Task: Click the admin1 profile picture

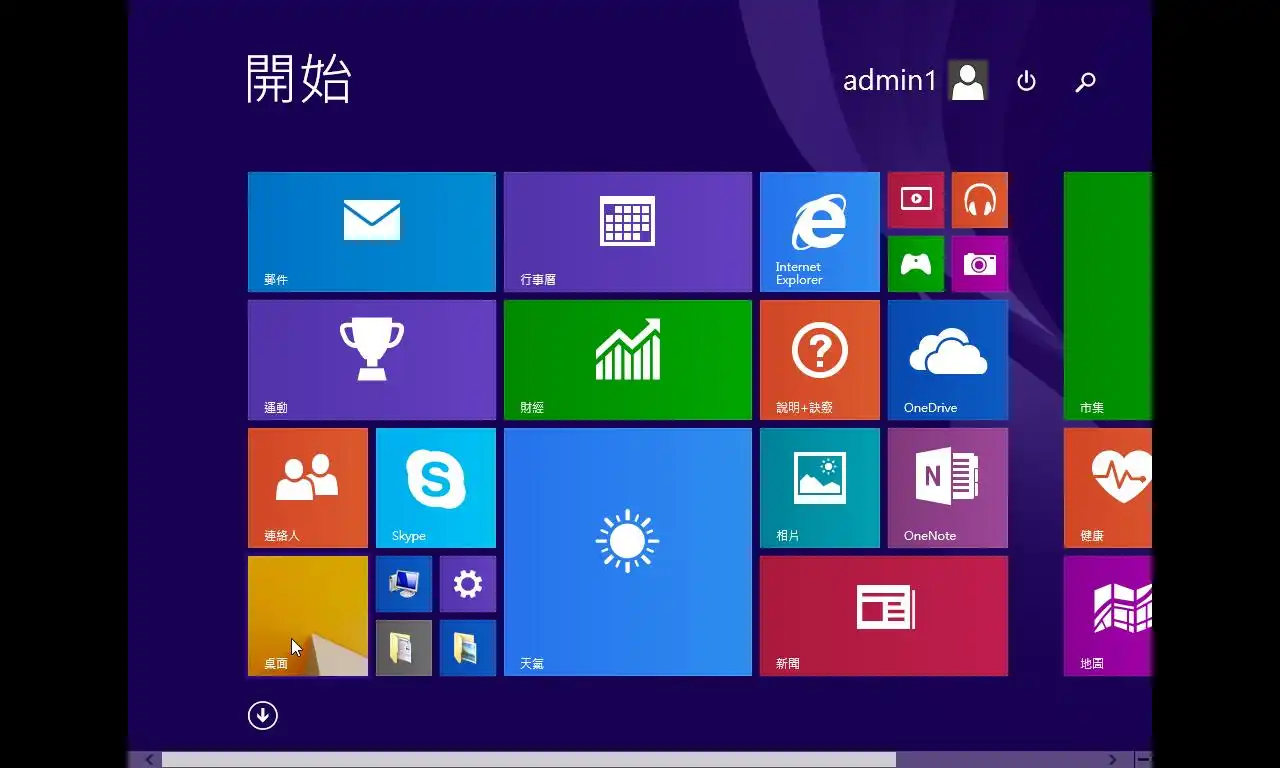Action: pyautogui.click(x=968, y=80)
